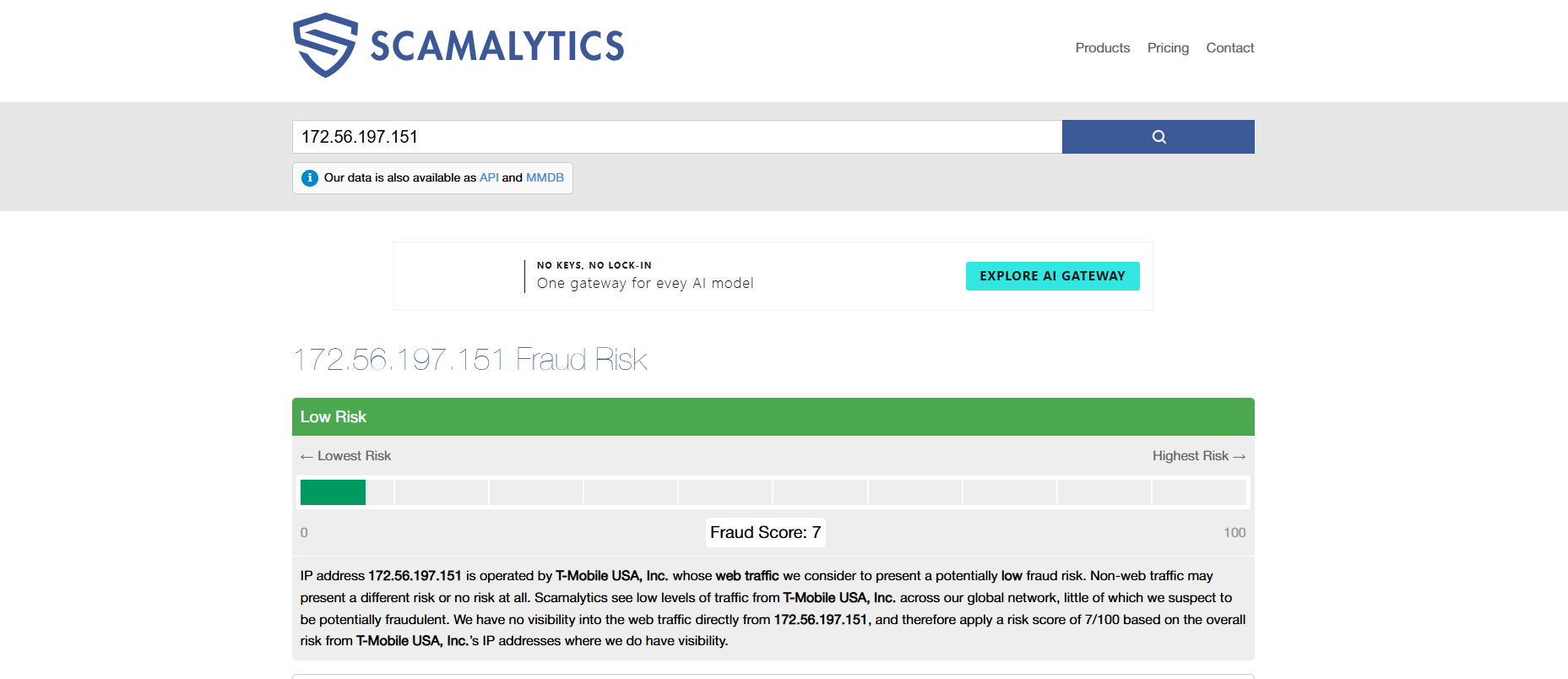Click the 100 scale maximum label
1568x679 pixels.
1234,533
